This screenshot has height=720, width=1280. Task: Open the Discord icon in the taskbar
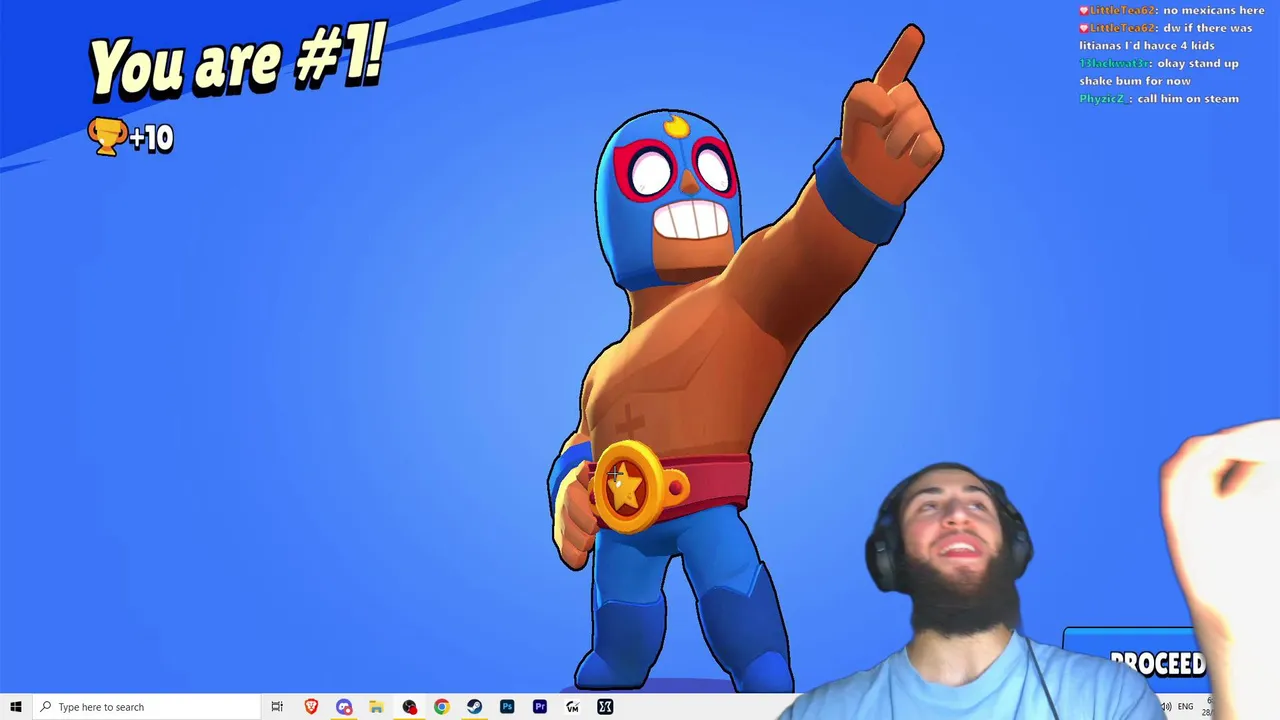(x=344, y=707)
